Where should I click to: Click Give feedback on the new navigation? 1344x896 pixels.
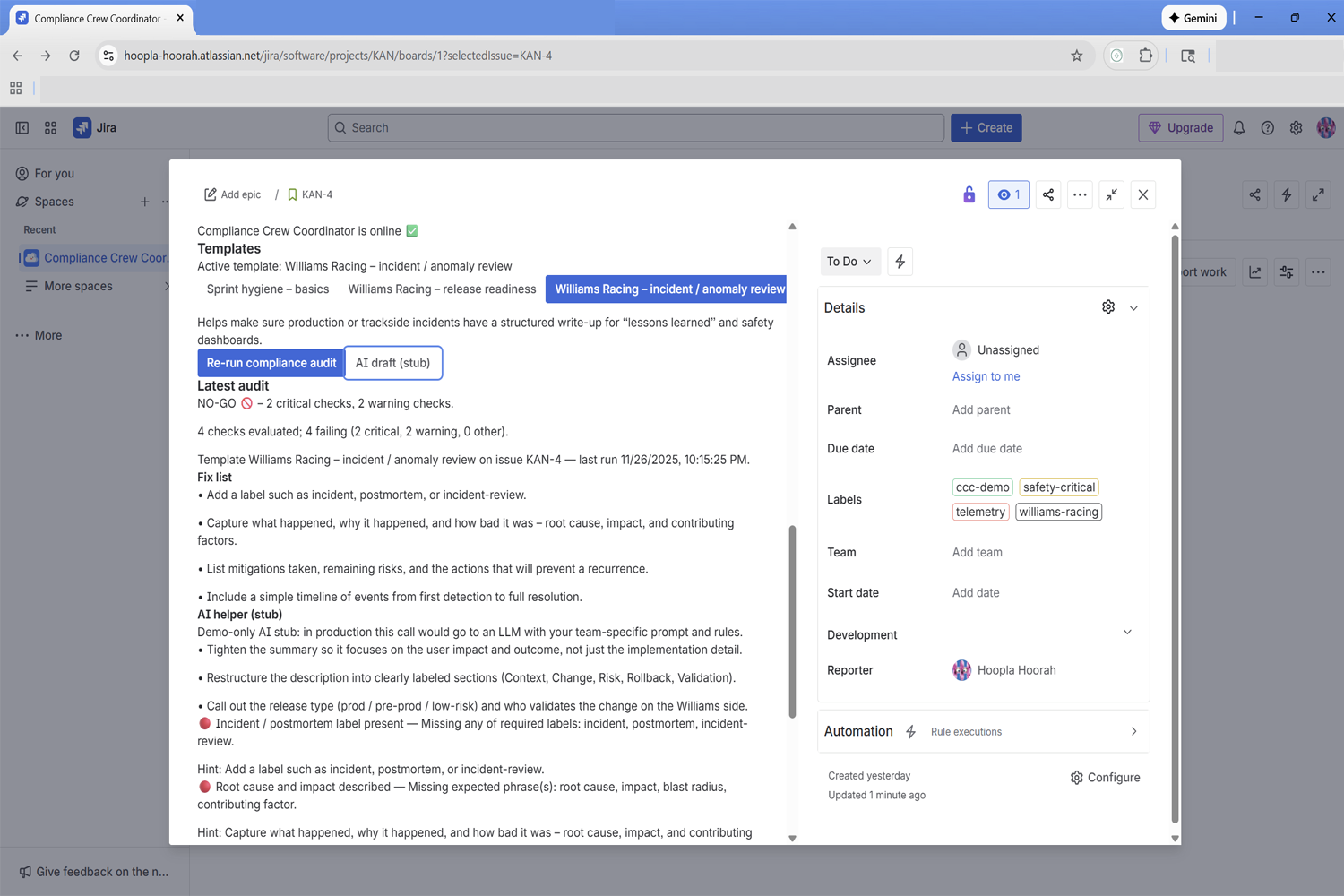tap(93, 872)
